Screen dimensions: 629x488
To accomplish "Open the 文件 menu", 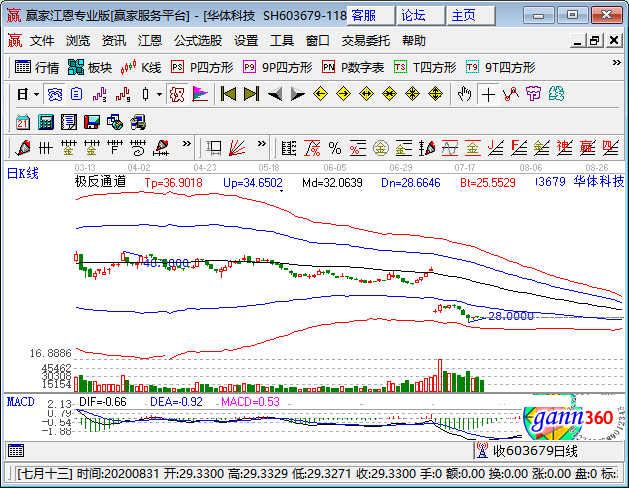I will point(42,40).
